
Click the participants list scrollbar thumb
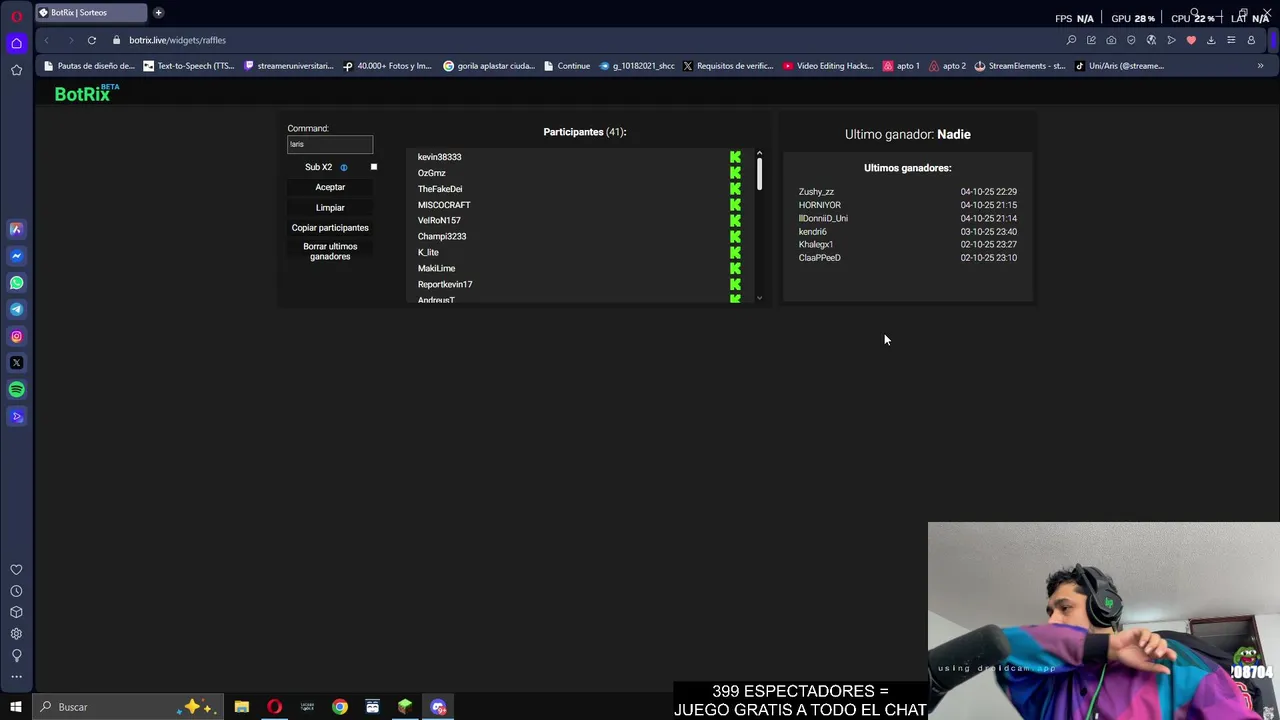[759, 174]
